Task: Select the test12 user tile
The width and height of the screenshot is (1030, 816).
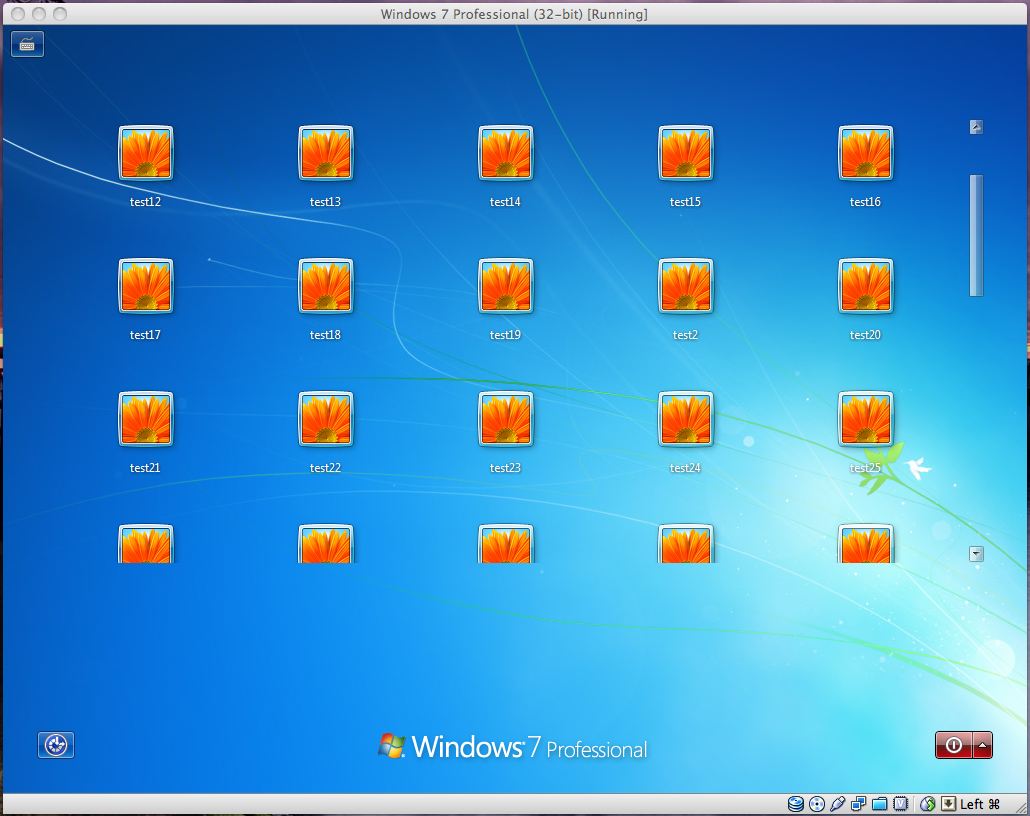Action: coord(146,154)
